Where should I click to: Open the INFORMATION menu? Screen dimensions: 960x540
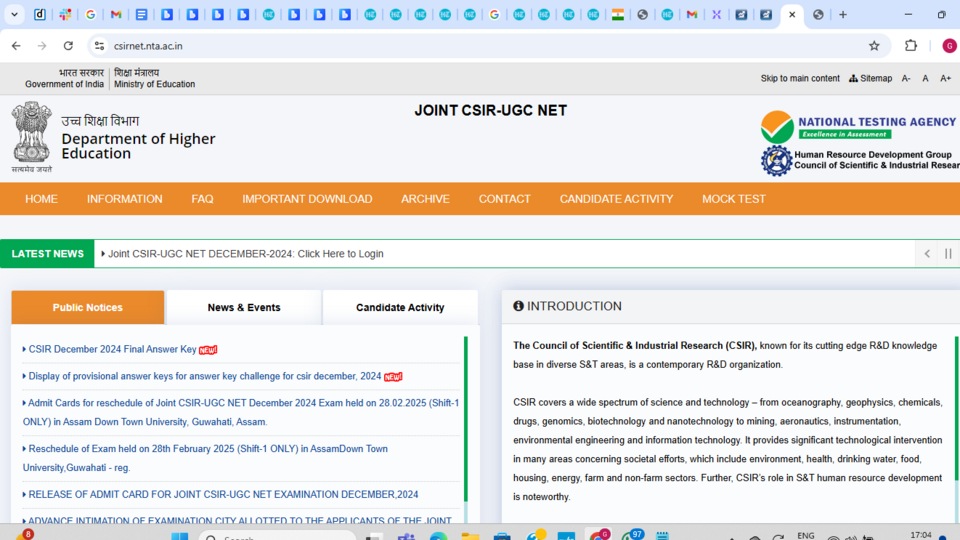(x=124, y=199)
